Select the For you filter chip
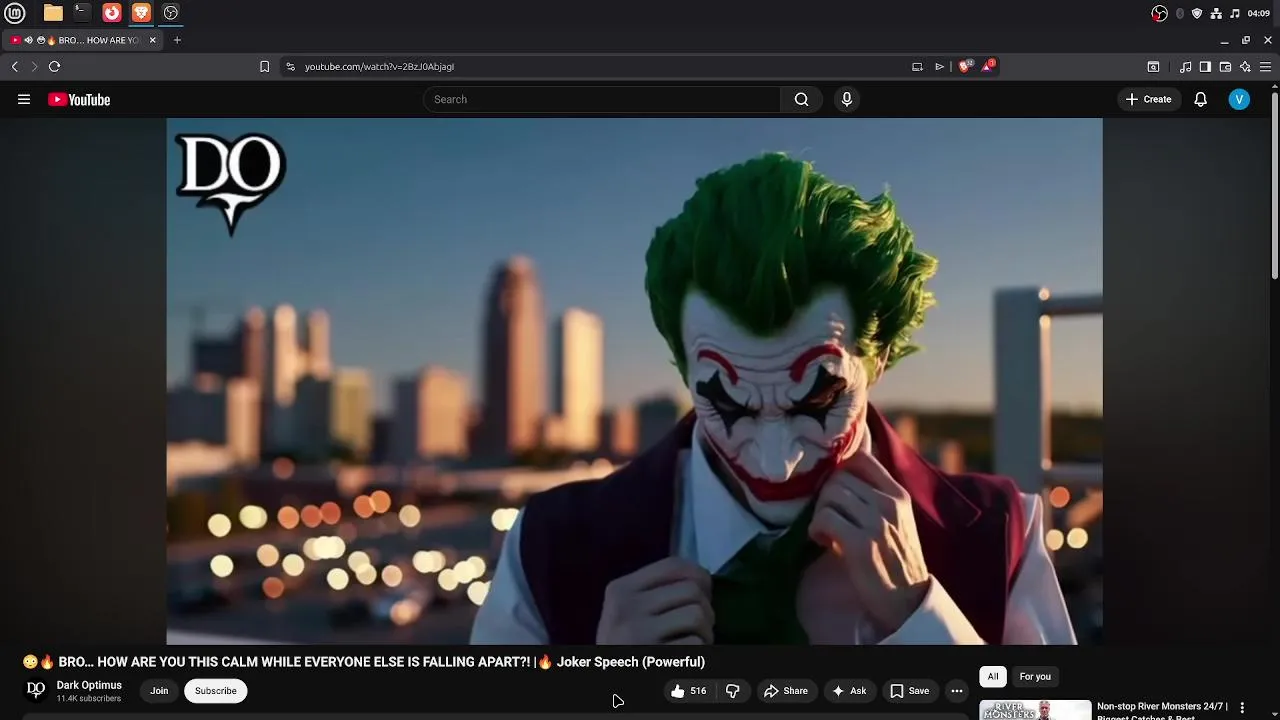This screenshot has height=720, width=1280. pos(1035,677)
